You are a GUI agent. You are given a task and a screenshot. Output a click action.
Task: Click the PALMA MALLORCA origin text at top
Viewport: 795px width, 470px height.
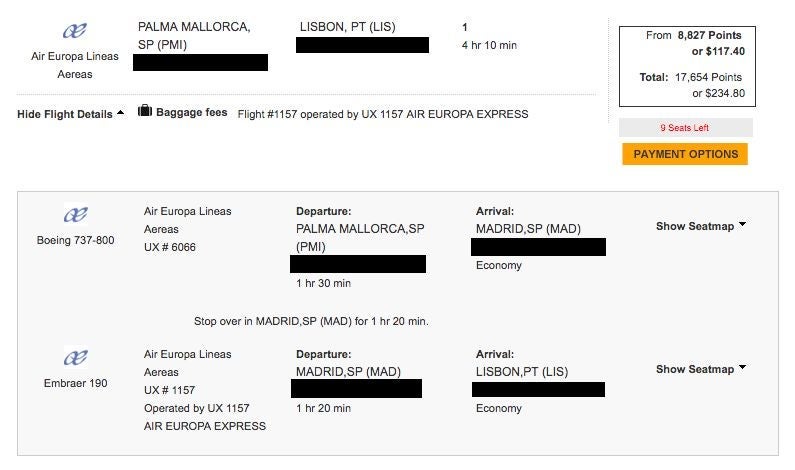click(194, 26)
